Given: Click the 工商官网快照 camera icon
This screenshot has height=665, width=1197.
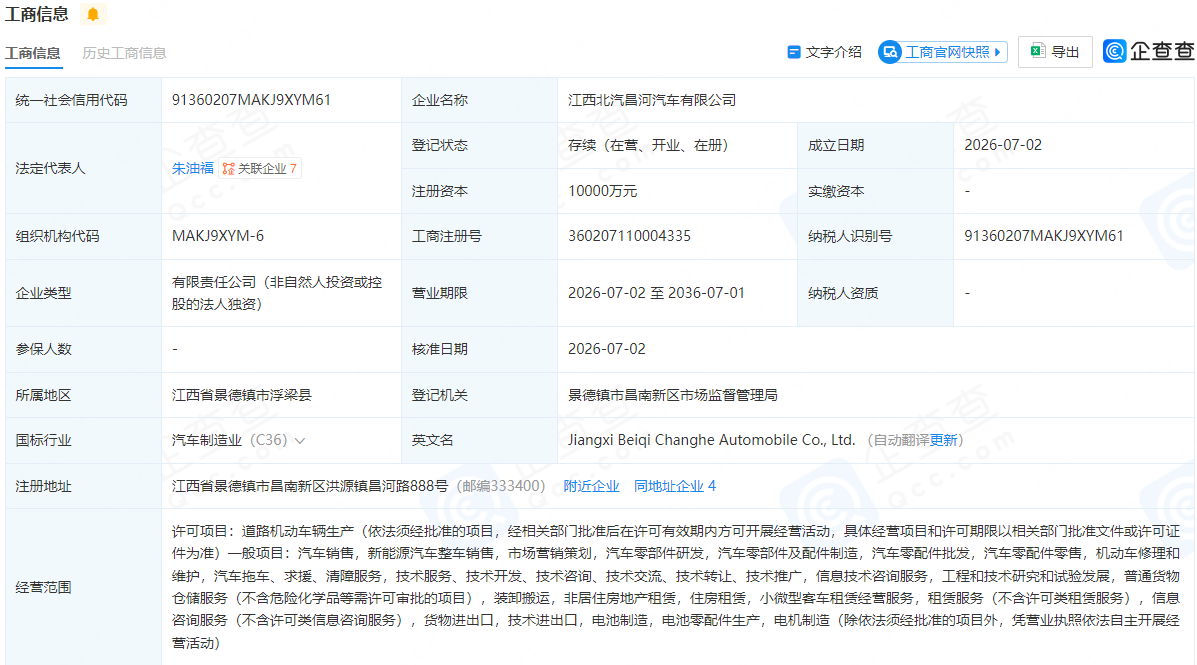Looking at the screenshot, I should click(889, 52).
